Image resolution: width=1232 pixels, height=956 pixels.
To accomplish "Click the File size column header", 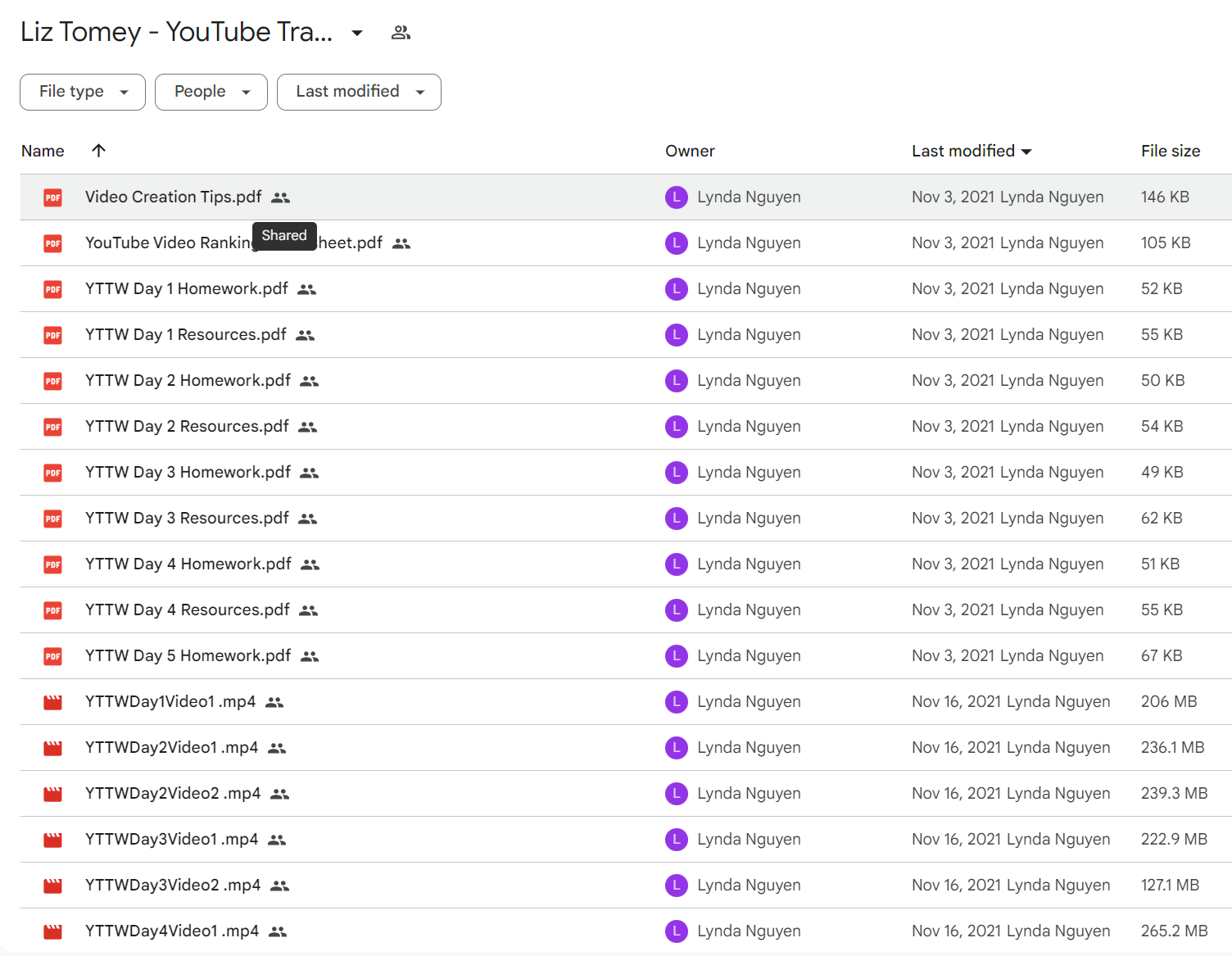I will pos(1171,151).
